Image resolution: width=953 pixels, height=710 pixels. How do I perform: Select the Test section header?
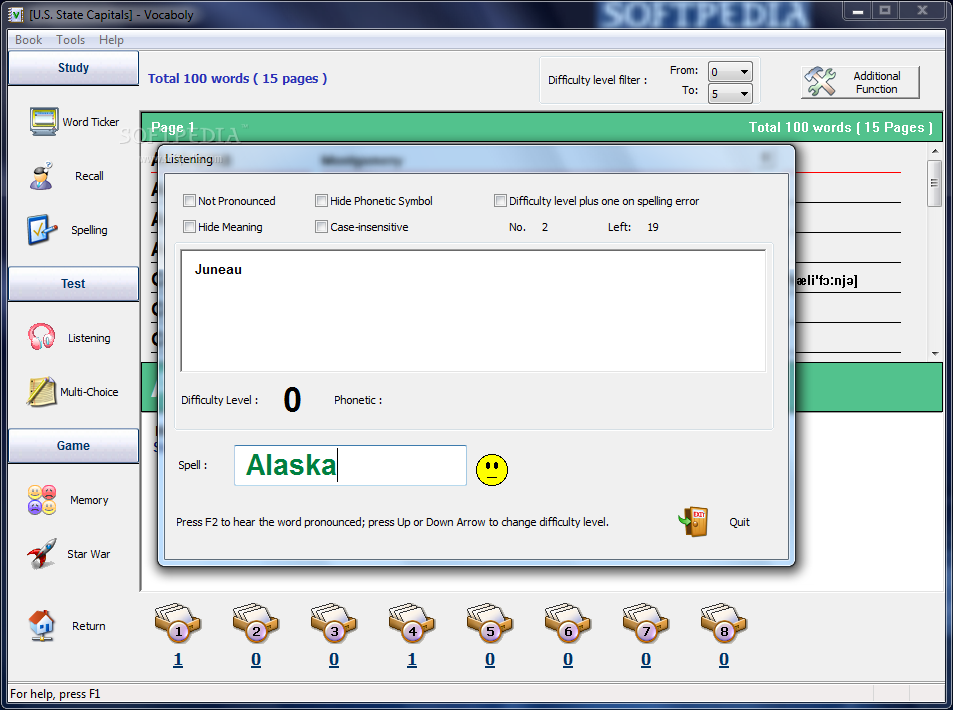[x=74, y=283]
